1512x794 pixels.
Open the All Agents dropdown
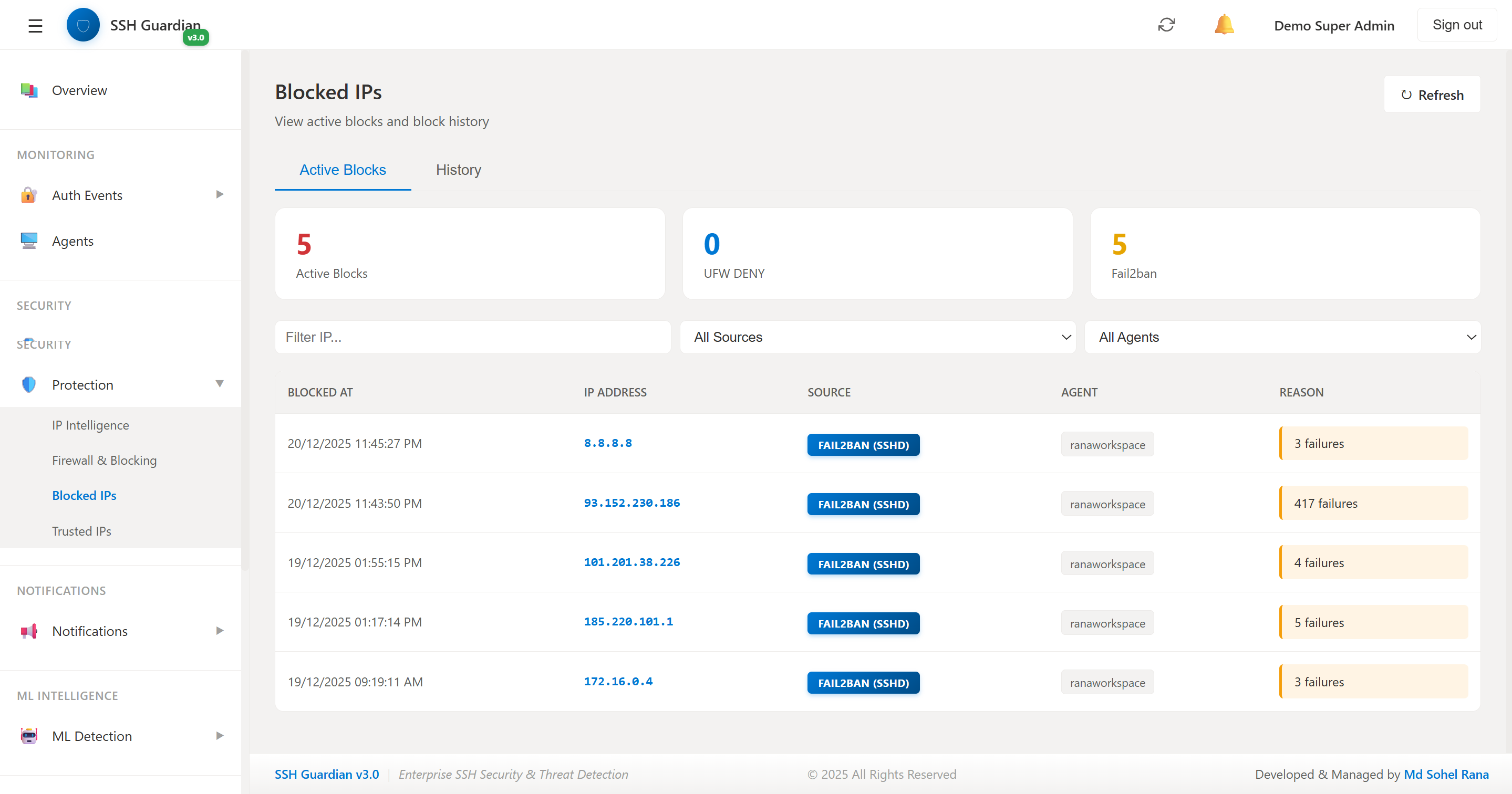pyautogui.click(x=1282, y=337)
